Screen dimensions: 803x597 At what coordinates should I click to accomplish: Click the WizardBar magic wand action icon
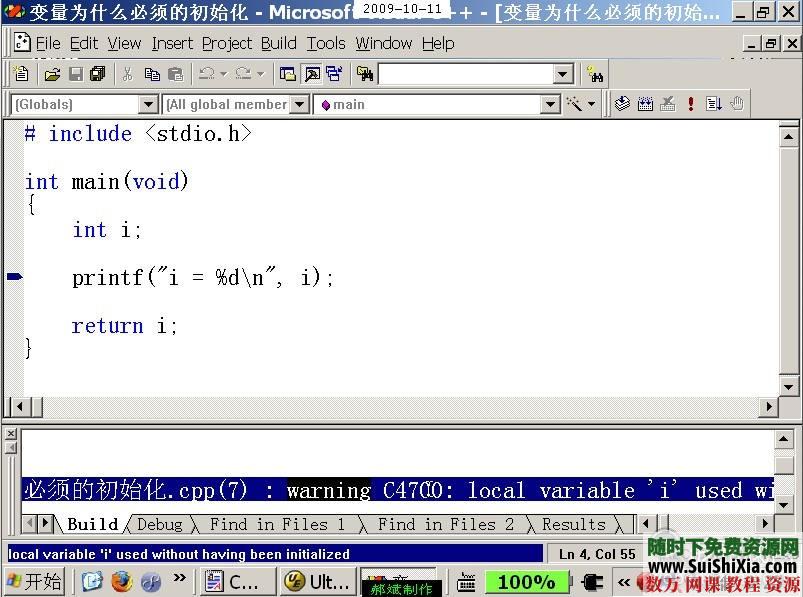click(577, 104)
